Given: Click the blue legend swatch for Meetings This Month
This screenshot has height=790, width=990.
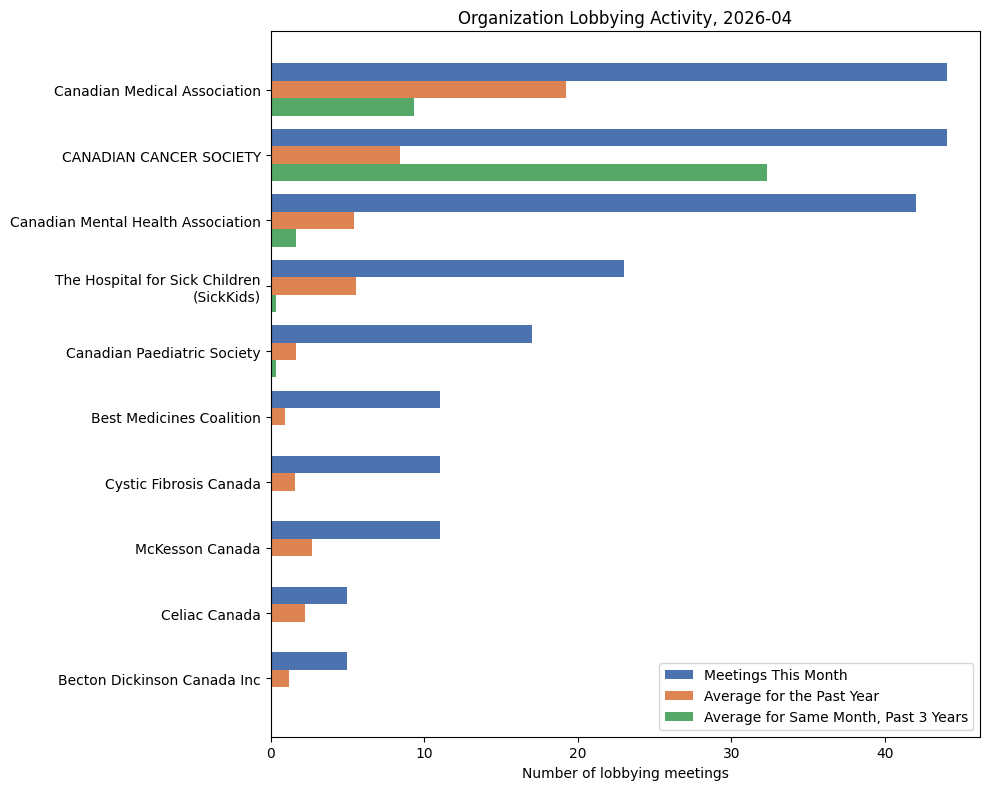Looking at the screenshot, I should 679,674.
